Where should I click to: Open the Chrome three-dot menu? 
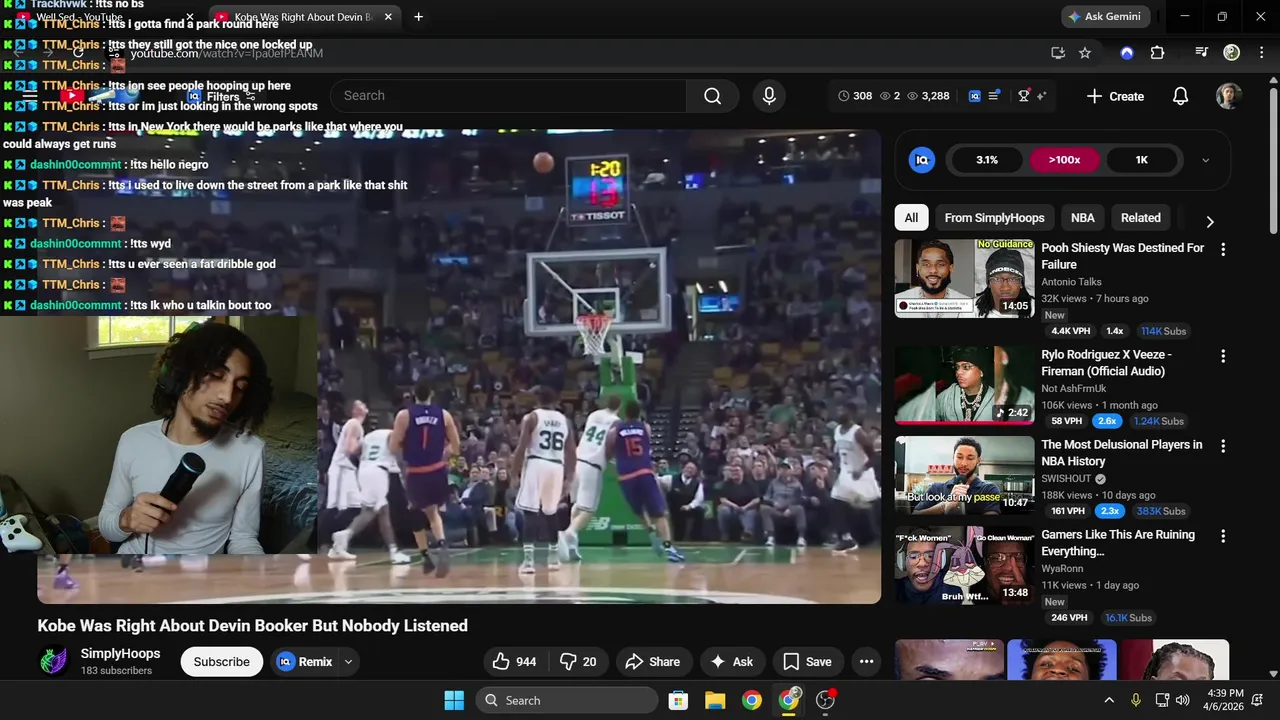pos(1261,53)
